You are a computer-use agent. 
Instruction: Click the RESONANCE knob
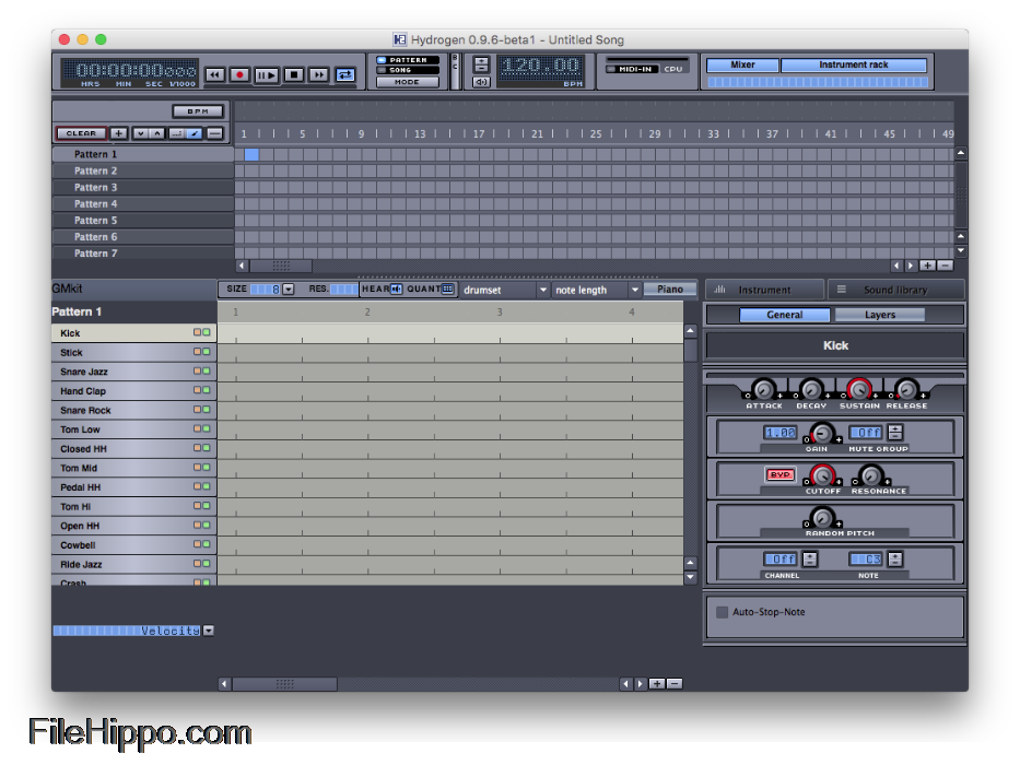coord(870,476)
